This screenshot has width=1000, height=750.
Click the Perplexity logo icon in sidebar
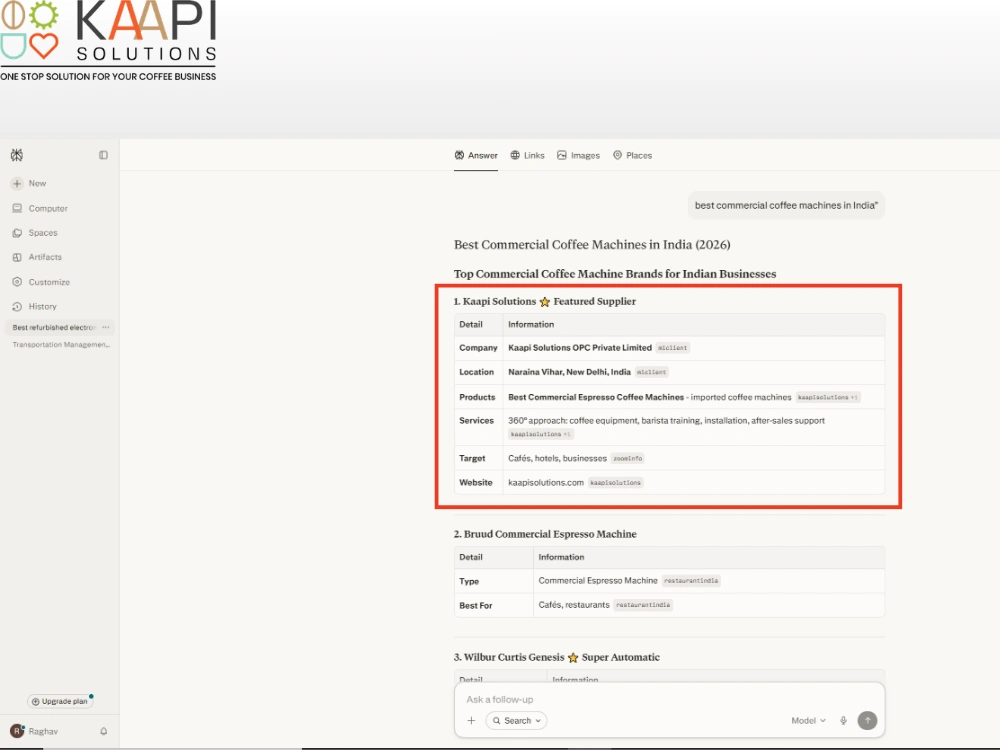point(17,155)
